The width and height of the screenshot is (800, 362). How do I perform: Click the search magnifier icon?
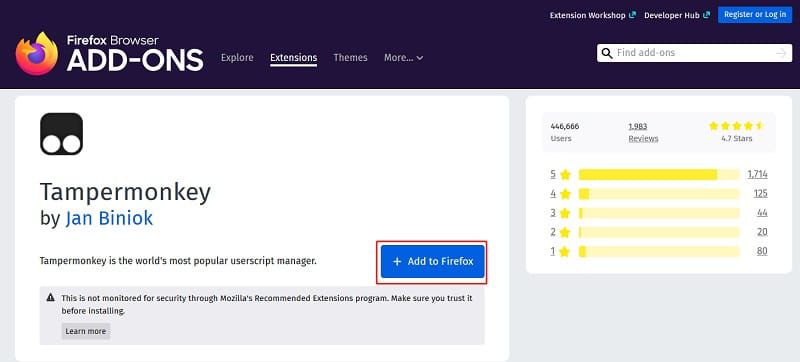(607, 53)
